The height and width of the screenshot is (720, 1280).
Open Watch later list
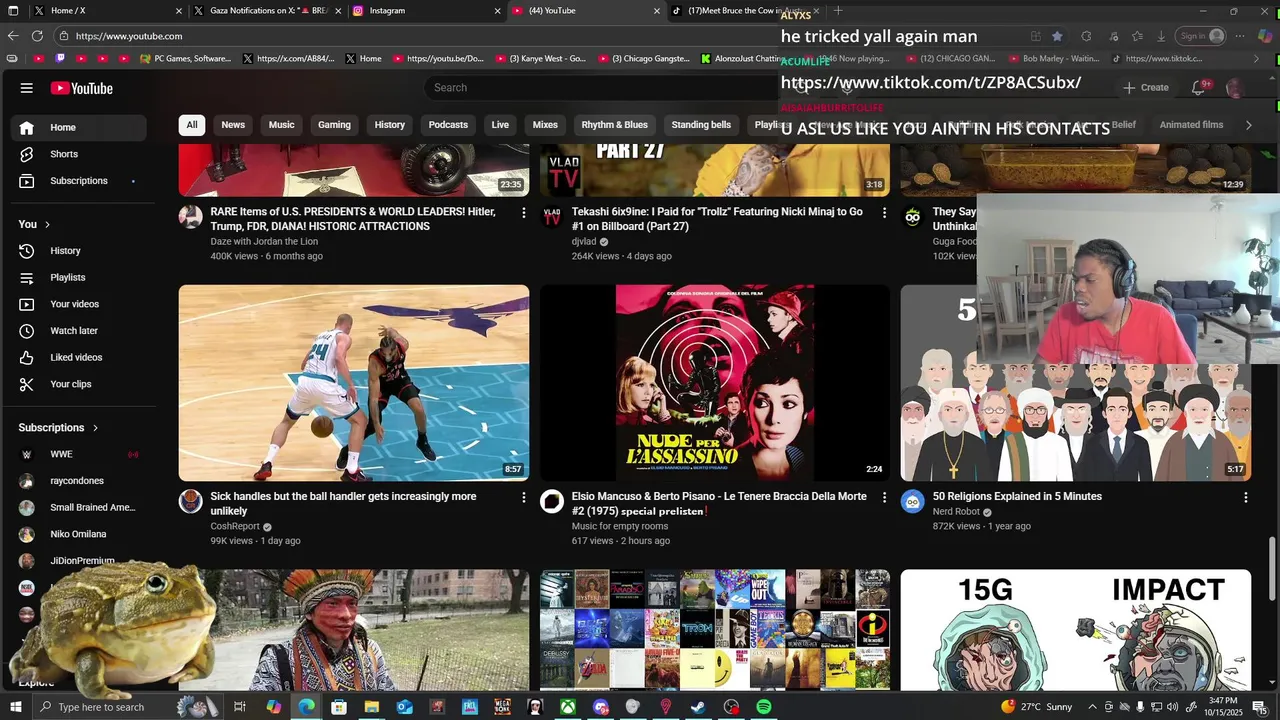(x=78, y=331)
